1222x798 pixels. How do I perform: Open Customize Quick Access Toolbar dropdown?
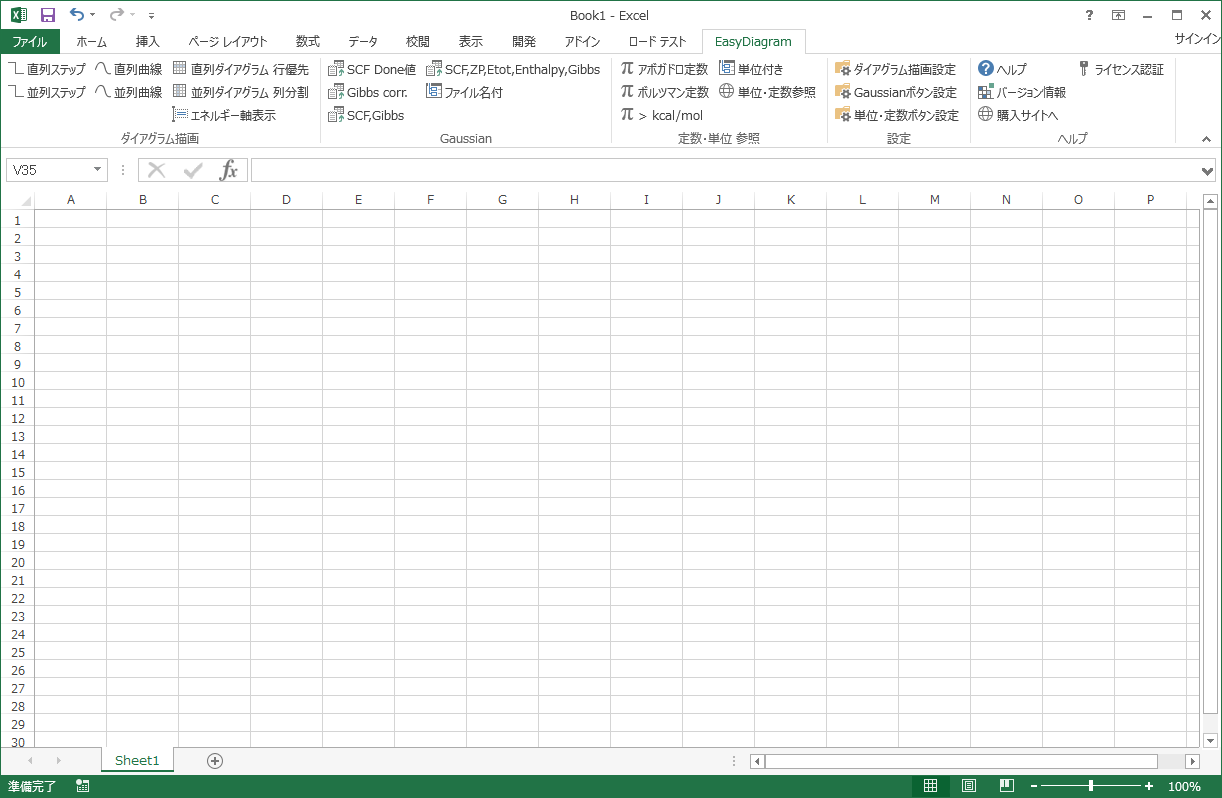point(151,16)
